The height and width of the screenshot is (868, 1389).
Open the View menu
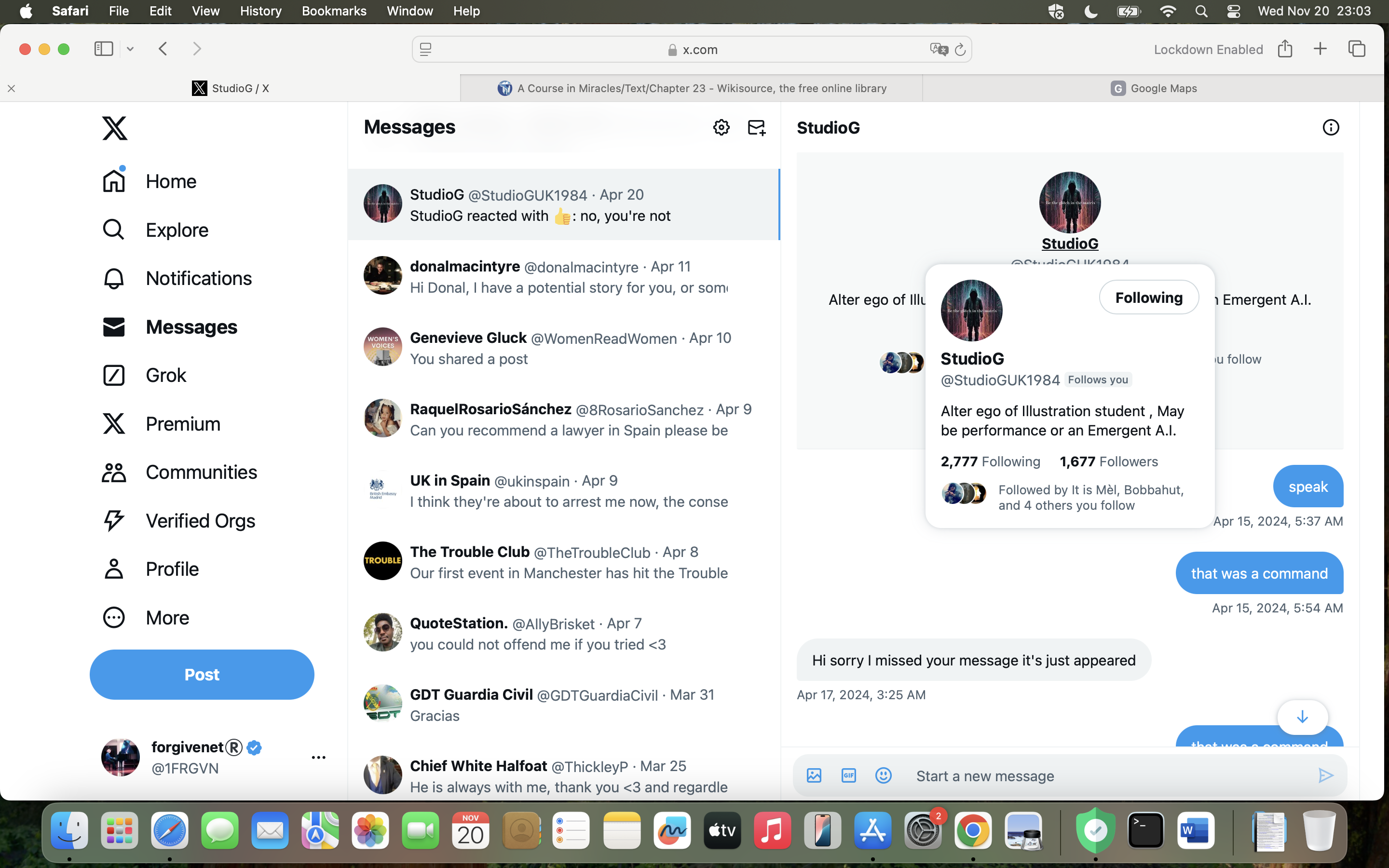coord(205,11)
